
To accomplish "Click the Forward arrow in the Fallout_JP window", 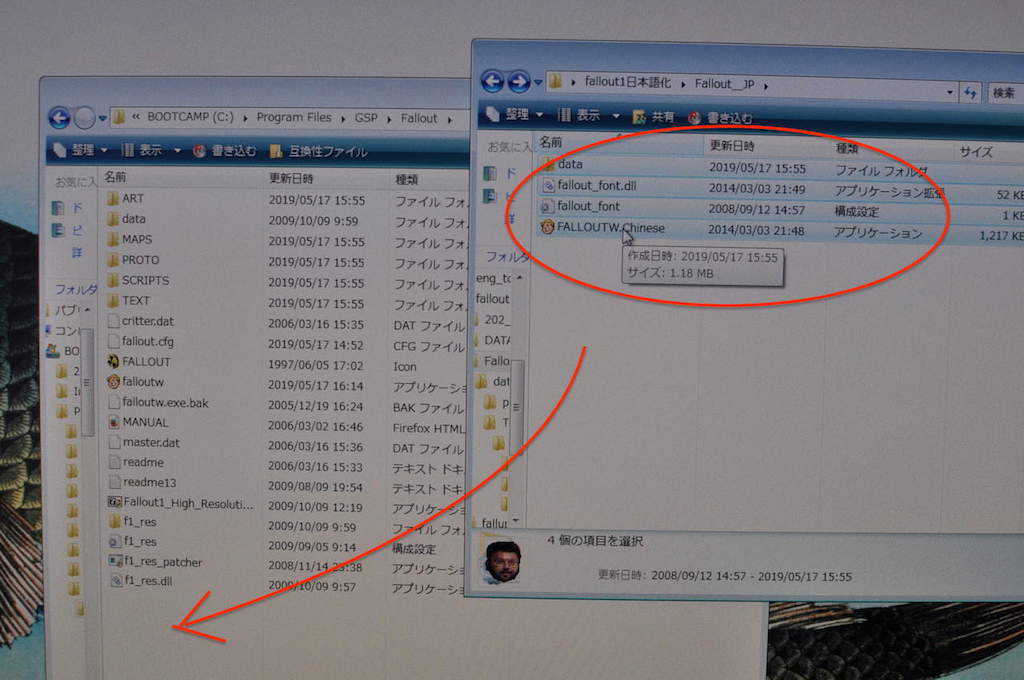I will point(519,82).
